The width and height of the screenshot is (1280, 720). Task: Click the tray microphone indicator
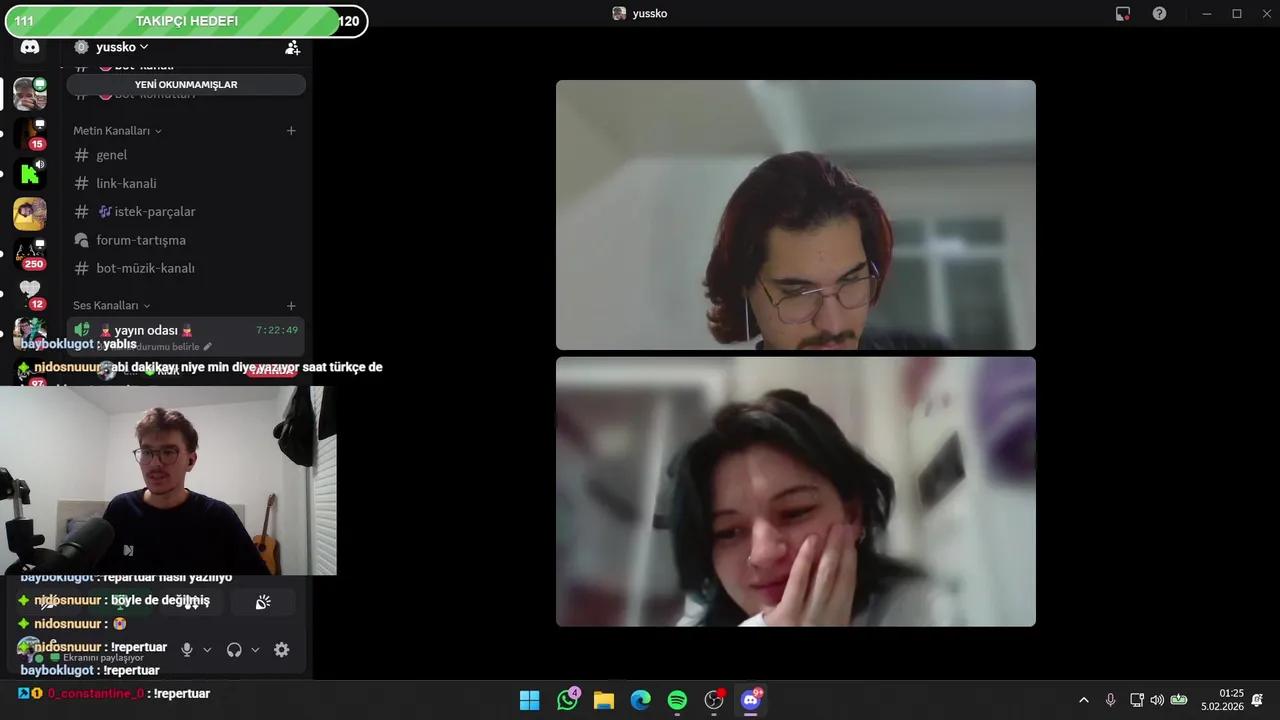click(x=1110, y=700)
